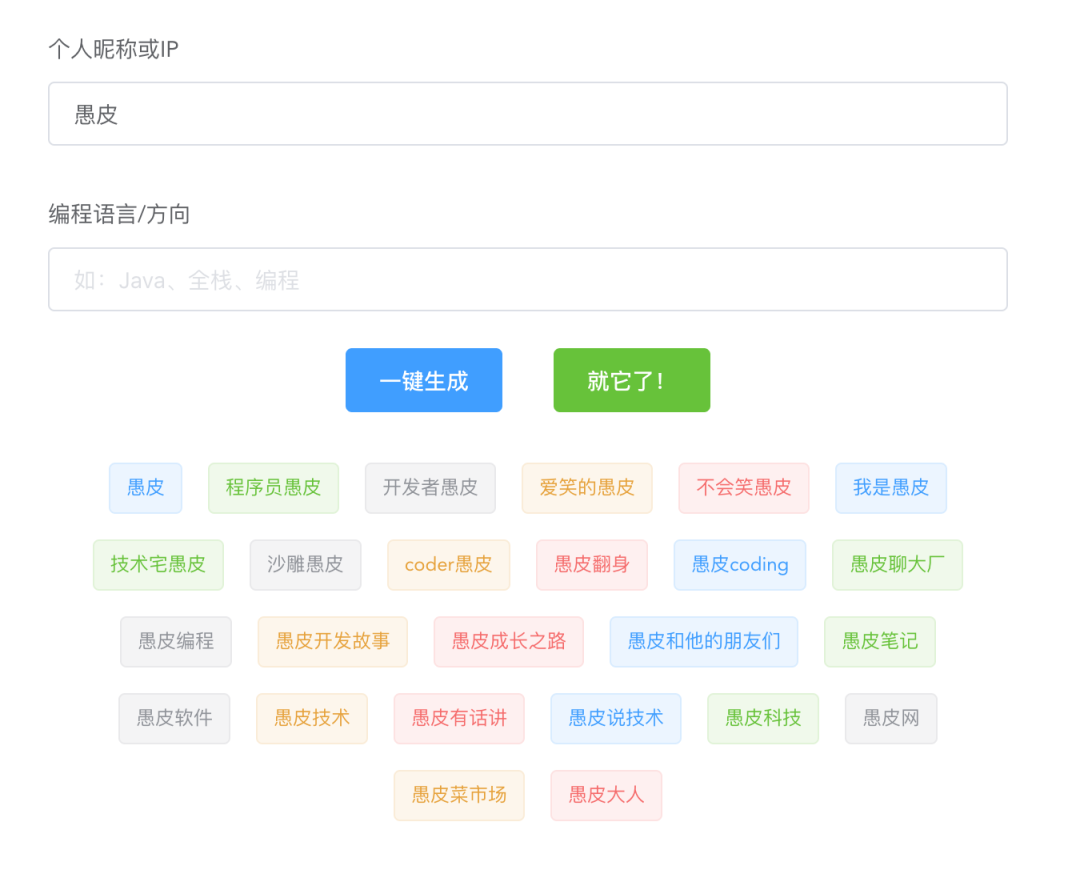Click the 就它了! confirm button
The height and width of the screenshot is (890, 1080).
(x=631, y=380)
